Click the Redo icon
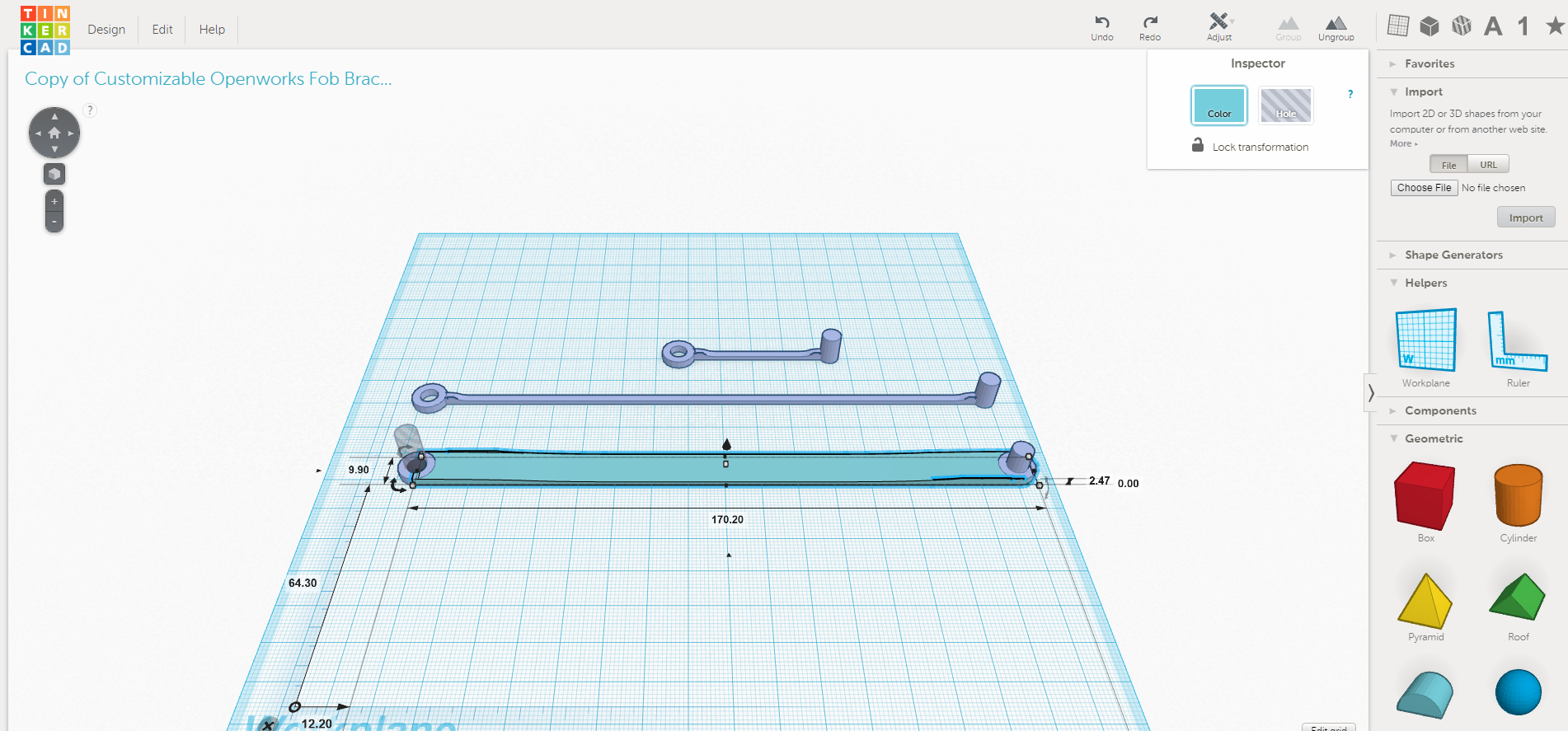The image size is (1568, 731). 1150,22
